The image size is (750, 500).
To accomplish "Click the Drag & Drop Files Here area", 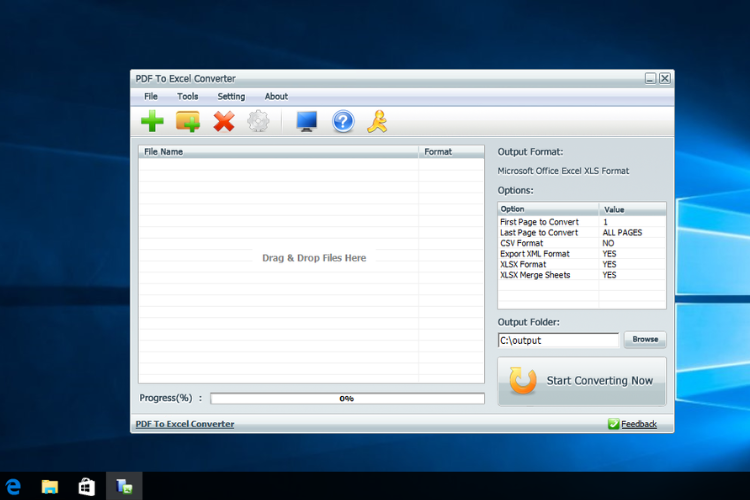I will tap(314, 258).
